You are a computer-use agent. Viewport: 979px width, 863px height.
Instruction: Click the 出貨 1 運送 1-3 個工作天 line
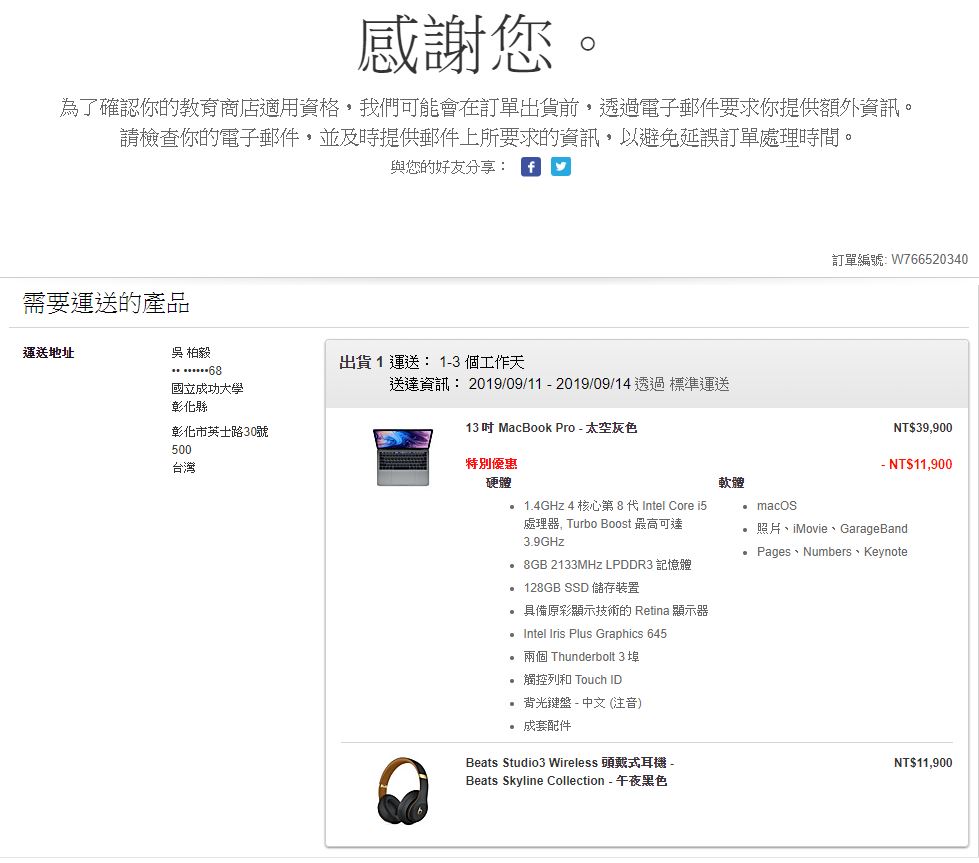coord(431,362)
